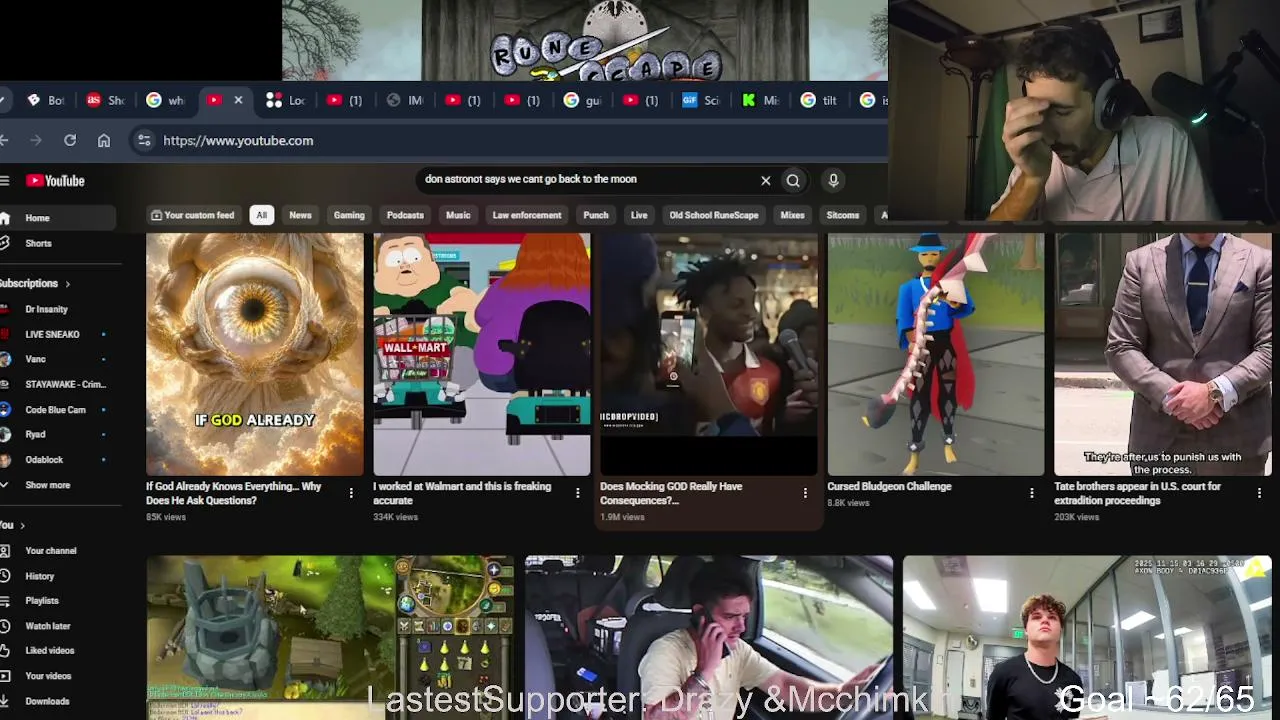Go to the browser home page
The height and width of the screenshot is (720, 1280).
(104, 141)
